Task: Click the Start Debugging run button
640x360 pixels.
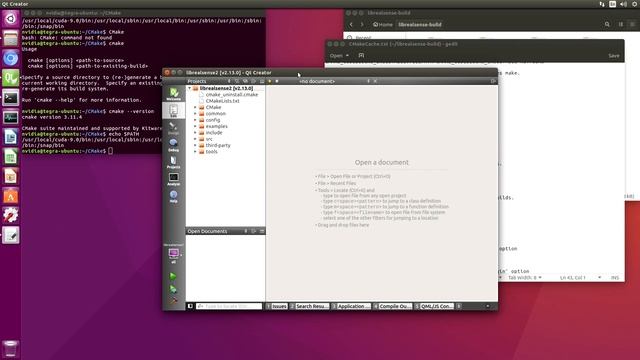Action: point(173,289)
